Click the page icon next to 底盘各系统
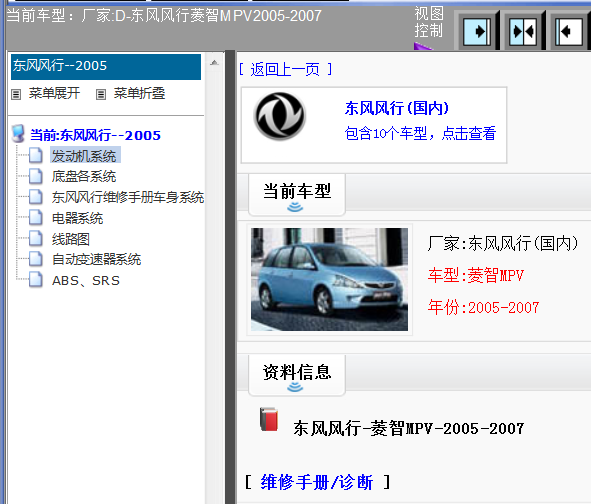Screen dimensions: 591x504 [36, 176]
